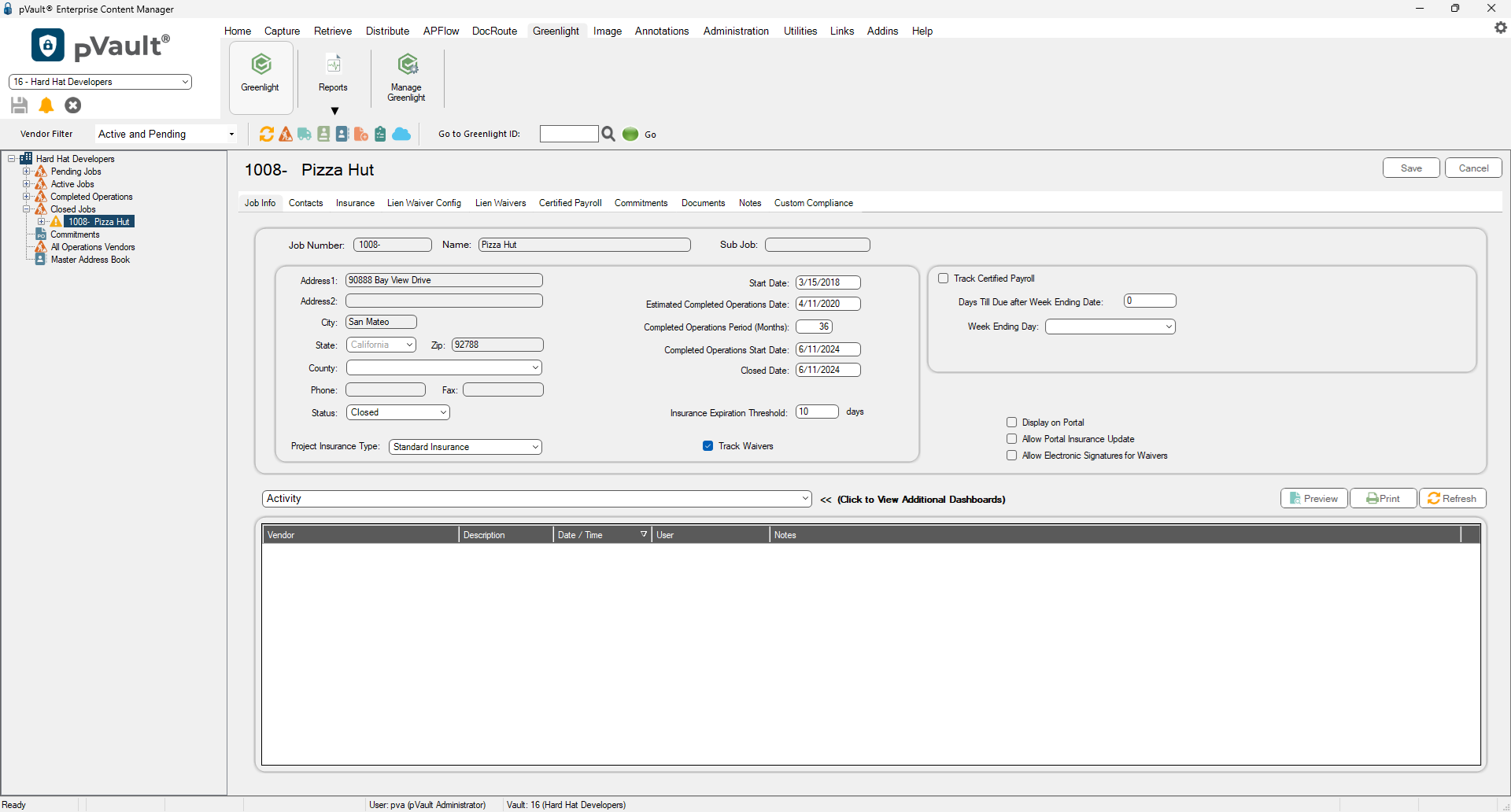Click the construction worker jobs toolbar icon
This screenshot has height=812, width=1511.
point(286,135)
